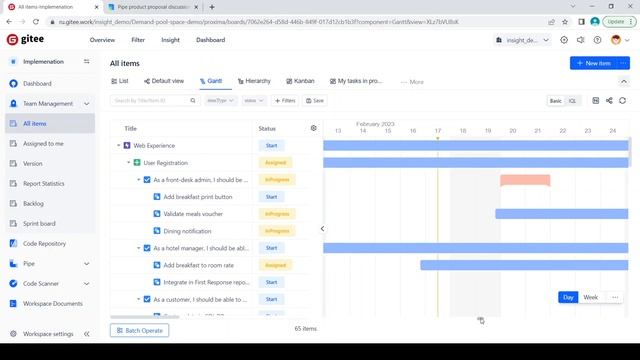The width and height of the screenshot is (640, 360).
Task: Open the insight_de workspace dropdown
Action: click(522, 40)
